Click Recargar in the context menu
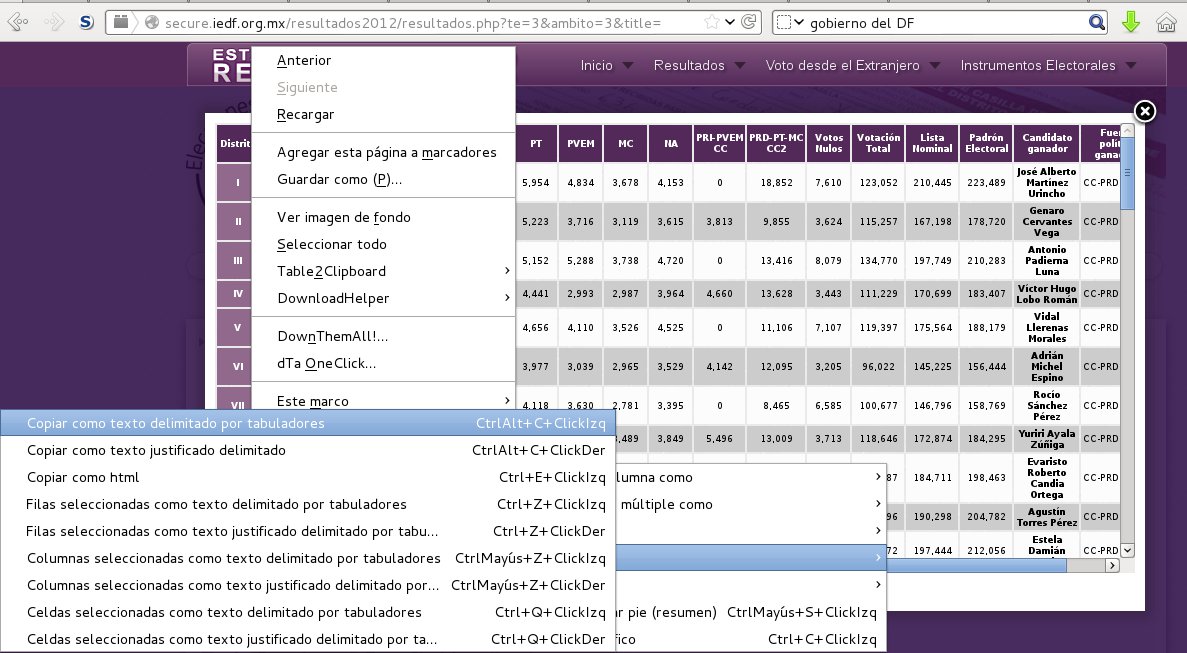 coord(305,115)
